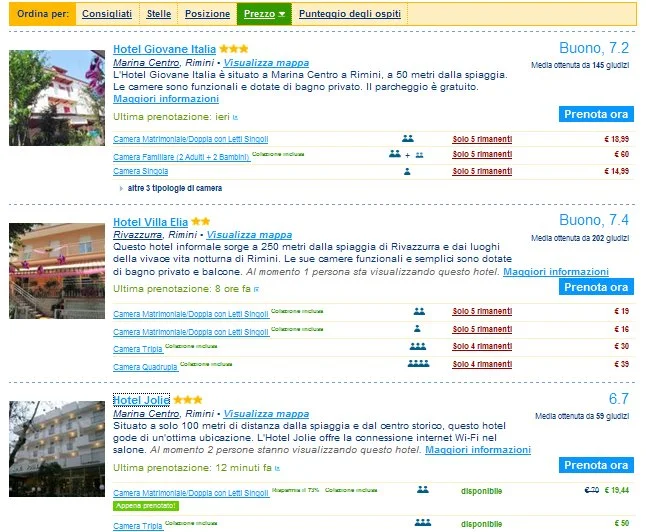The image size is (646, 532).
Task: Open Camera Quadrupla at Villa Elia
Action: 145,367
